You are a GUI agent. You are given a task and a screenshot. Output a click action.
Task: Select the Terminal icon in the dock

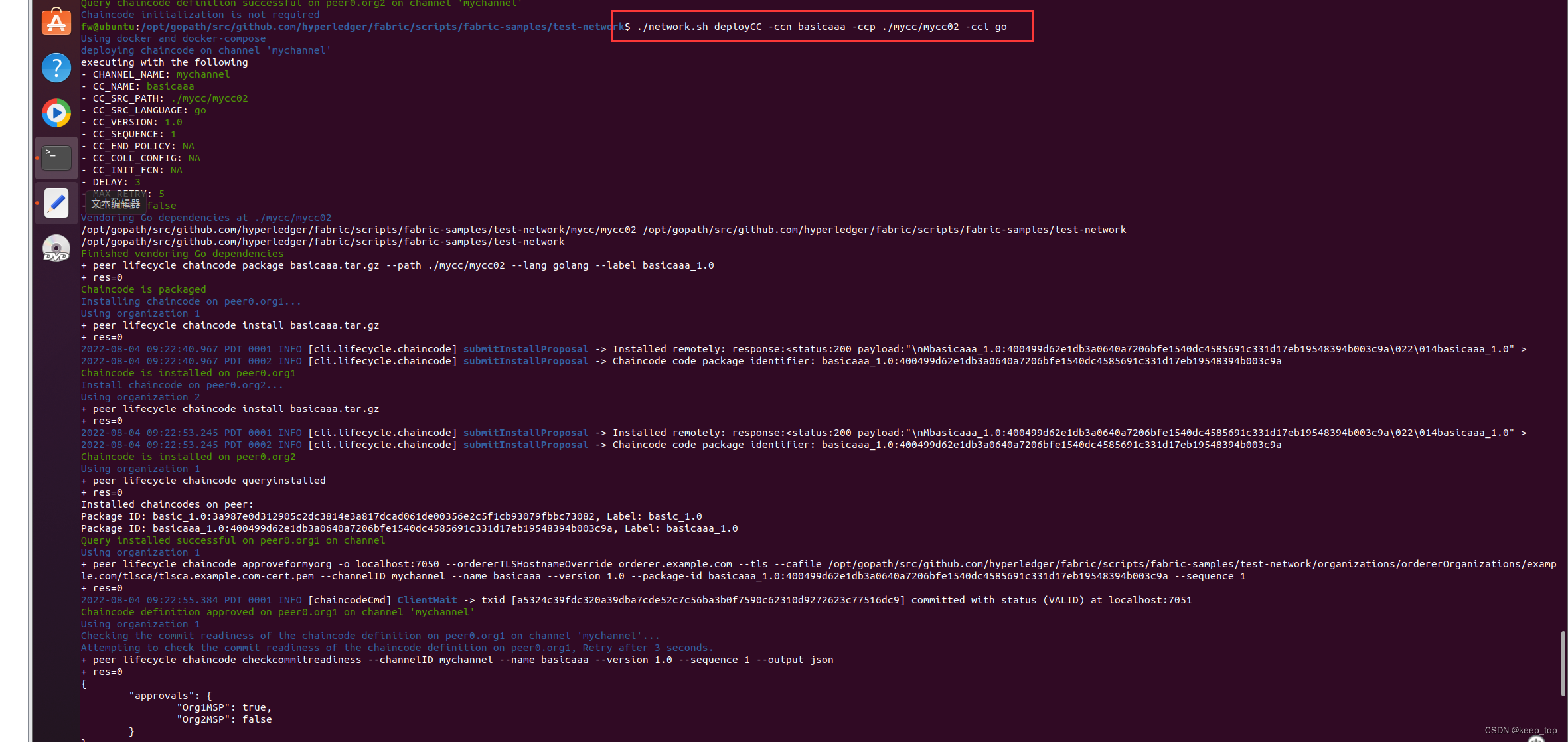[56, 158]
